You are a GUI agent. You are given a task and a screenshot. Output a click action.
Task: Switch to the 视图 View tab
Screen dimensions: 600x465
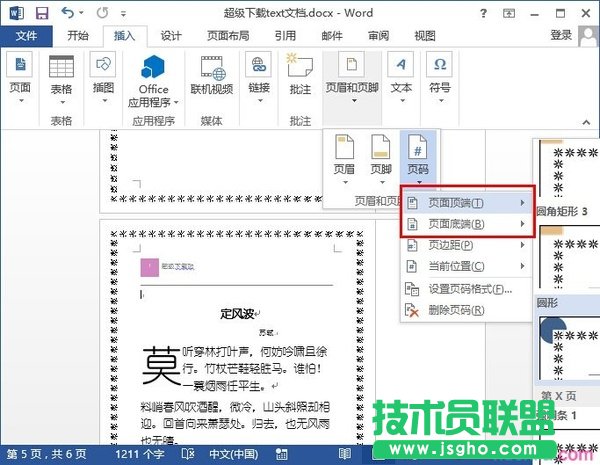coord(425,36)
